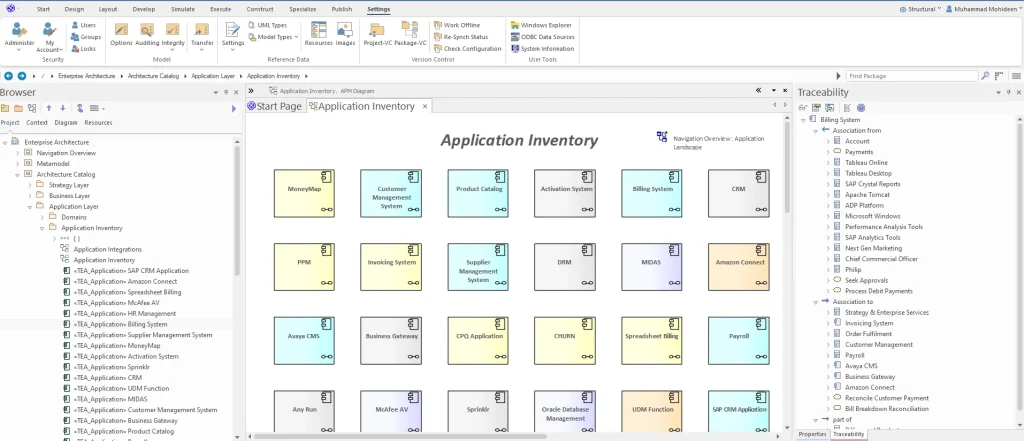Viewport: 1024px width, 441px height.
Task: Open the Images ribbon icon
Action: coord(345,35)
